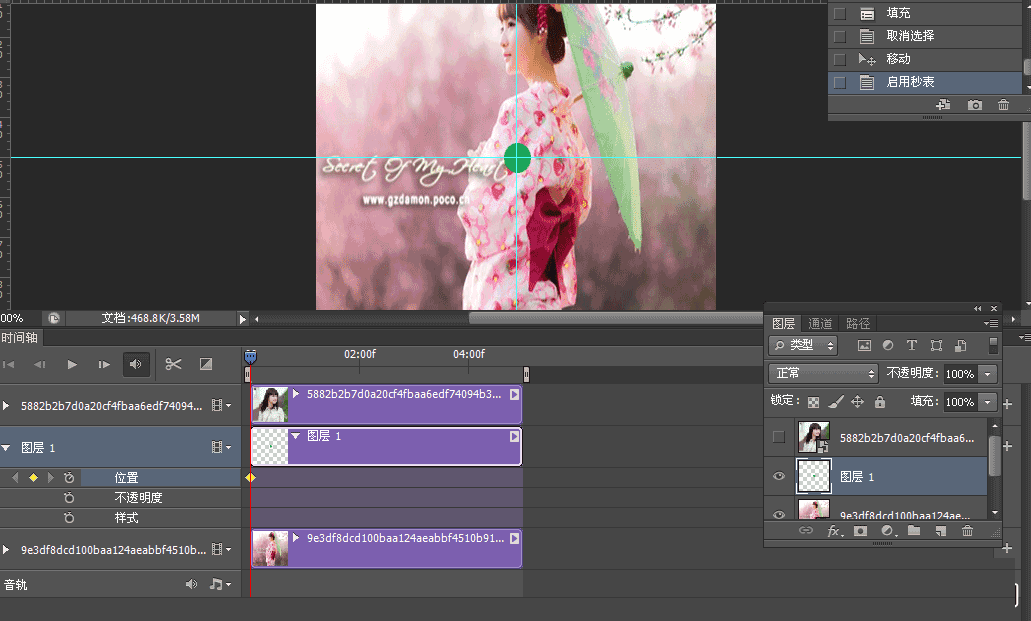1031x621 pixels.
Task: Expand the 9e3df8dcd track in timeline list
Action: [6, 549]
